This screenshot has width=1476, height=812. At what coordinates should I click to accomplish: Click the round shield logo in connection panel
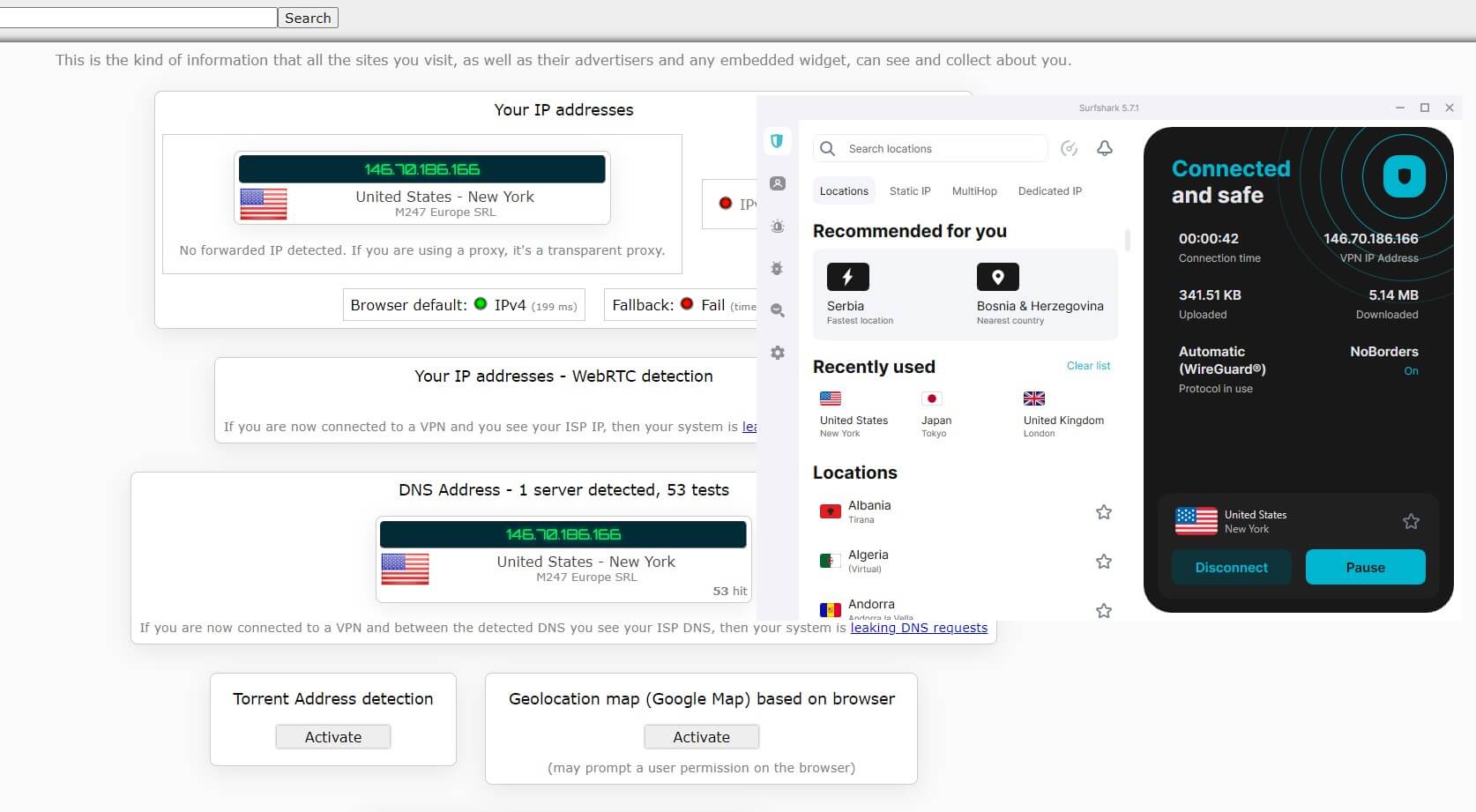point(1404,176)
